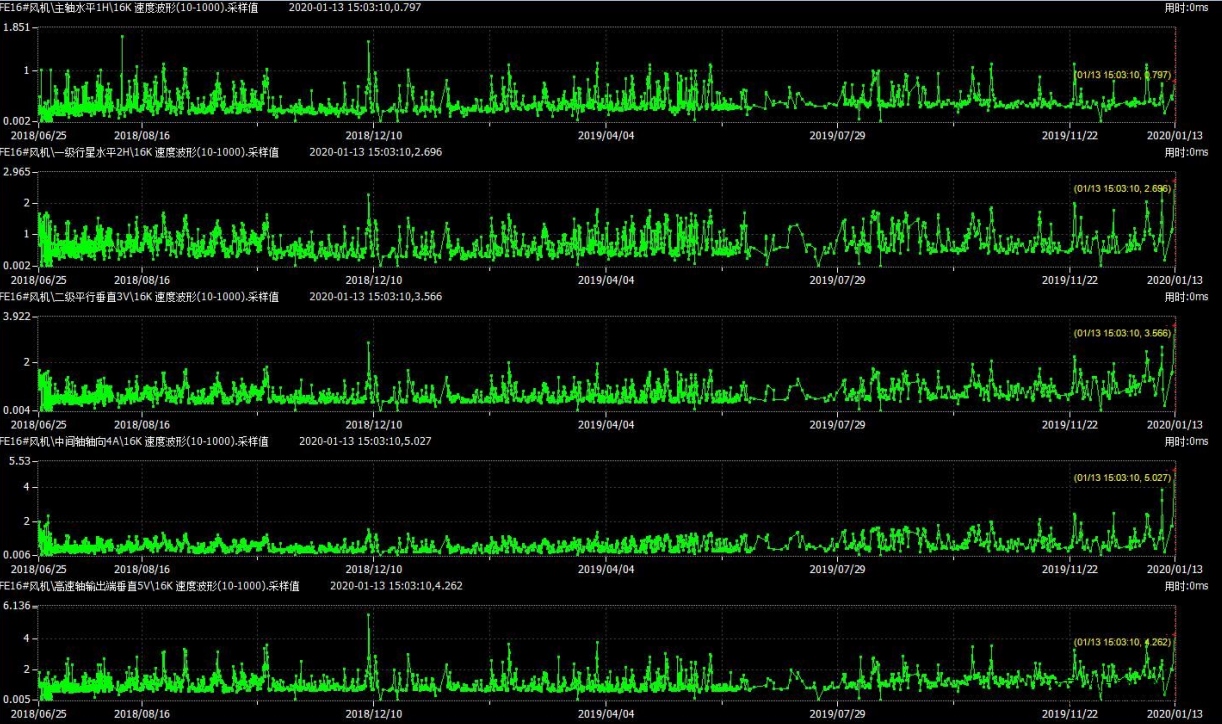Click the tallest peak in the 5V chart
Screen dimensions: 1222x724
[369, 614]
